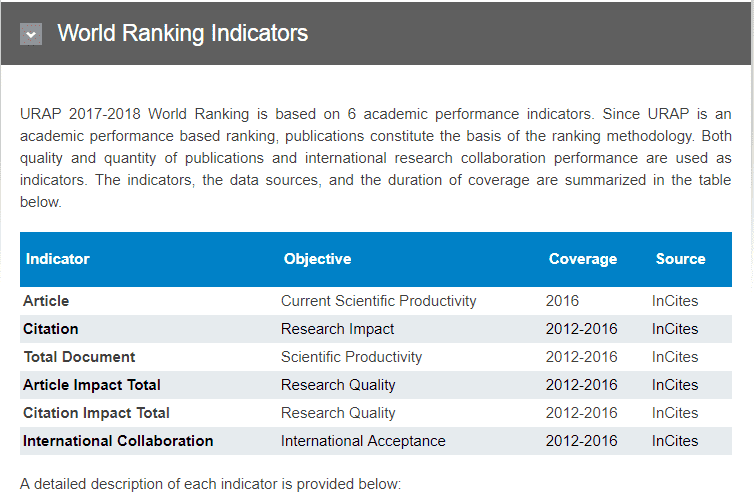754x493 pixels.
Task: Click Current Scientific Productivity objective
Action: click(378, 301)
